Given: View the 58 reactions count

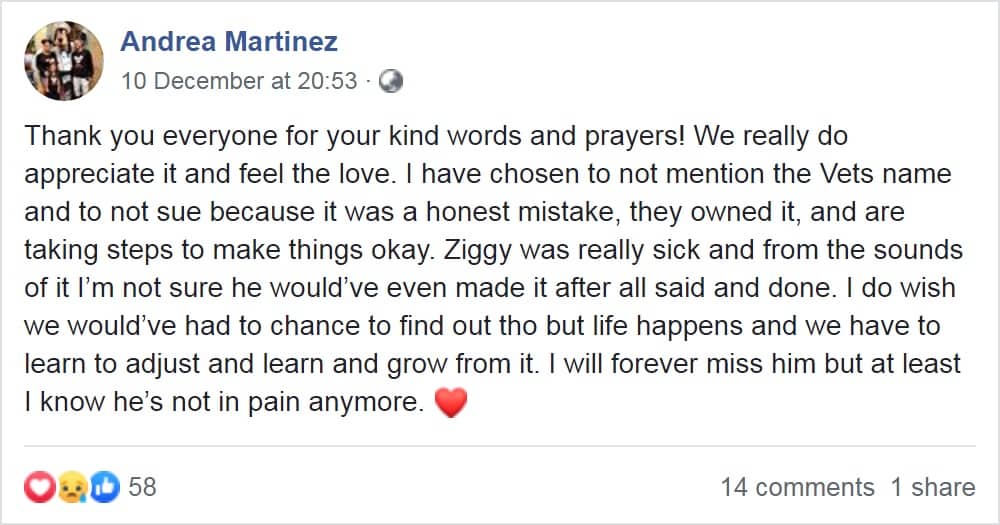Looking at the screenshot, I should pos(142,487).
